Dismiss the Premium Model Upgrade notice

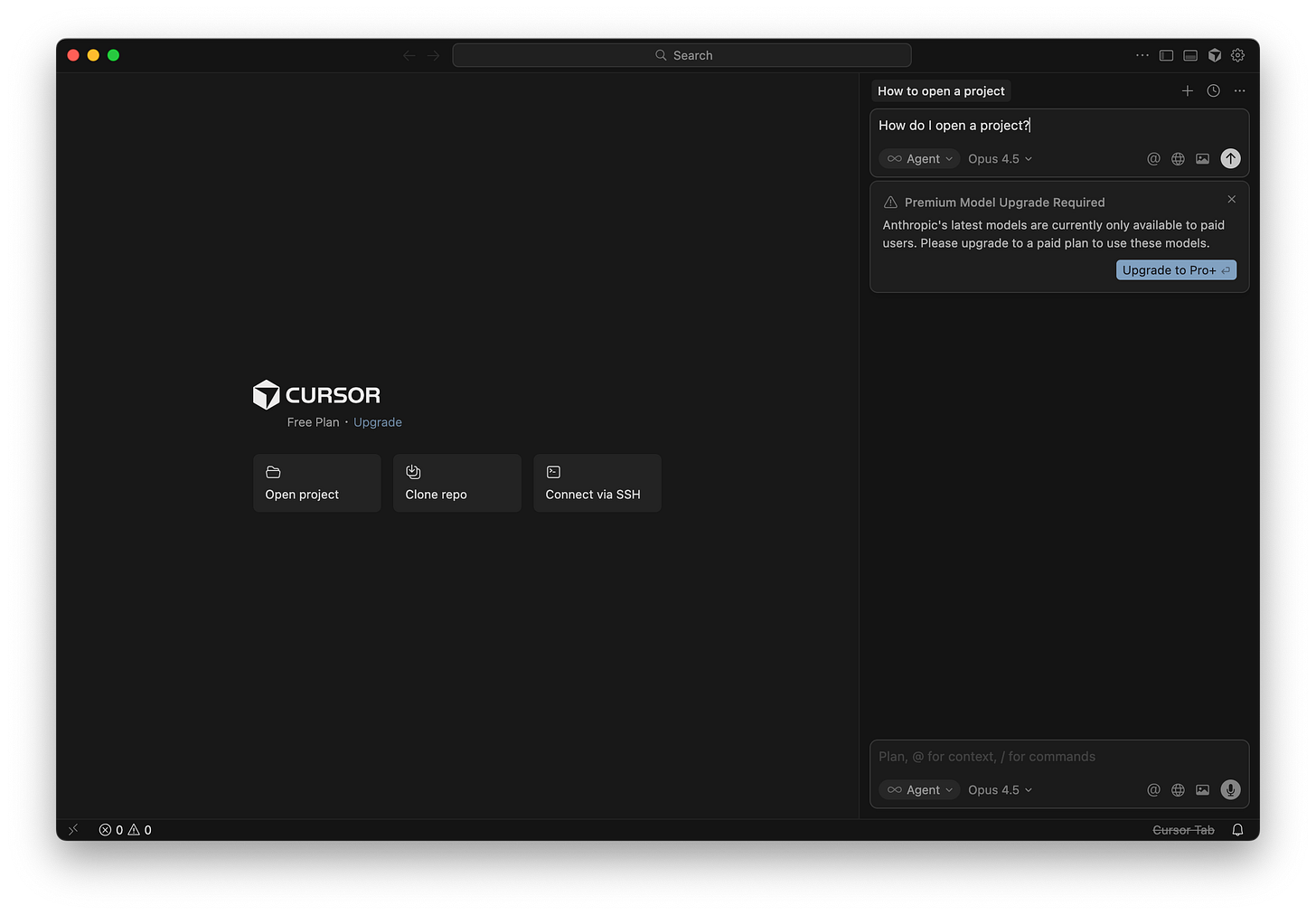[x=1231, y=199]
